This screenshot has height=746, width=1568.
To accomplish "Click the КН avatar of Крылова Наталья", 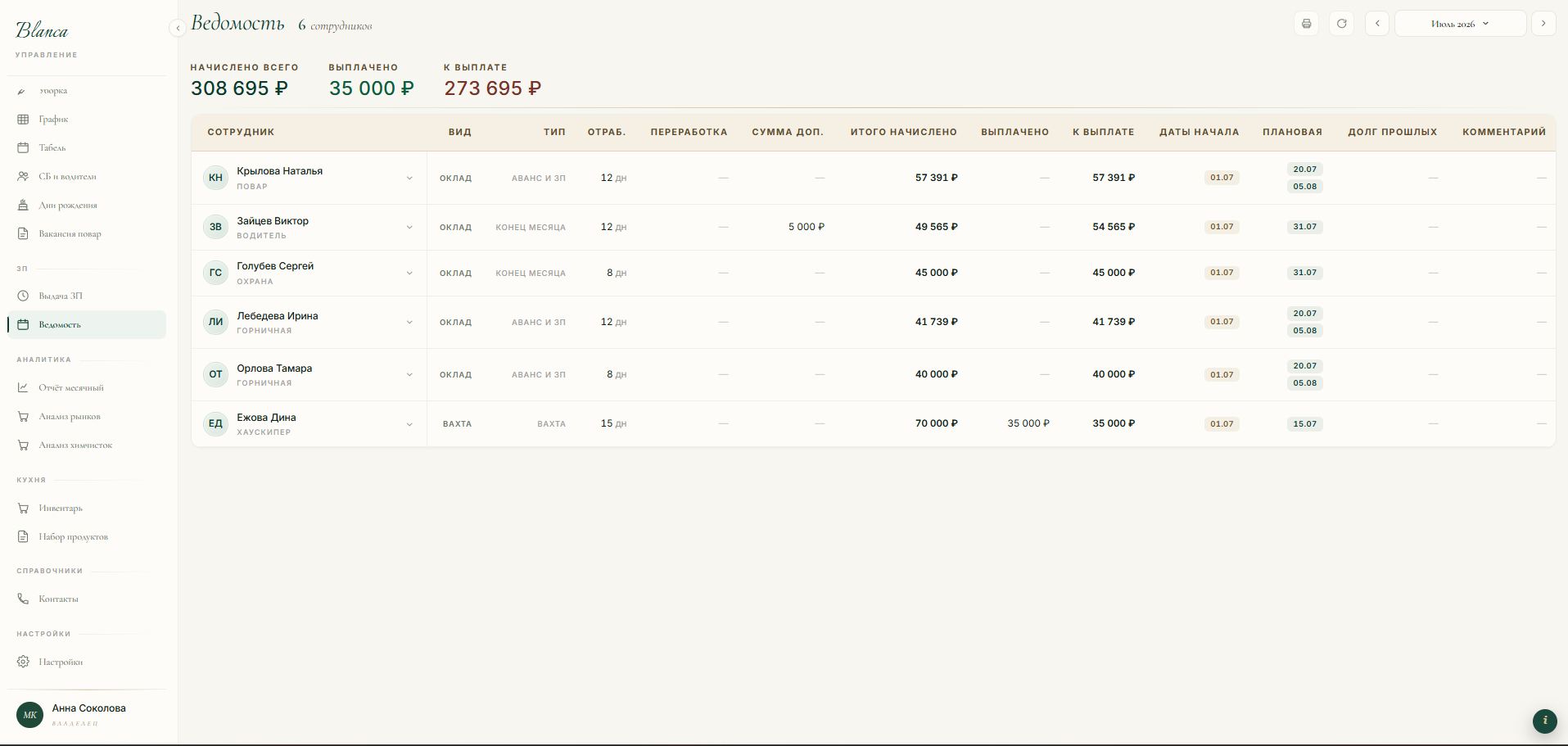I will pyautogui.click(x=215, y=178).
